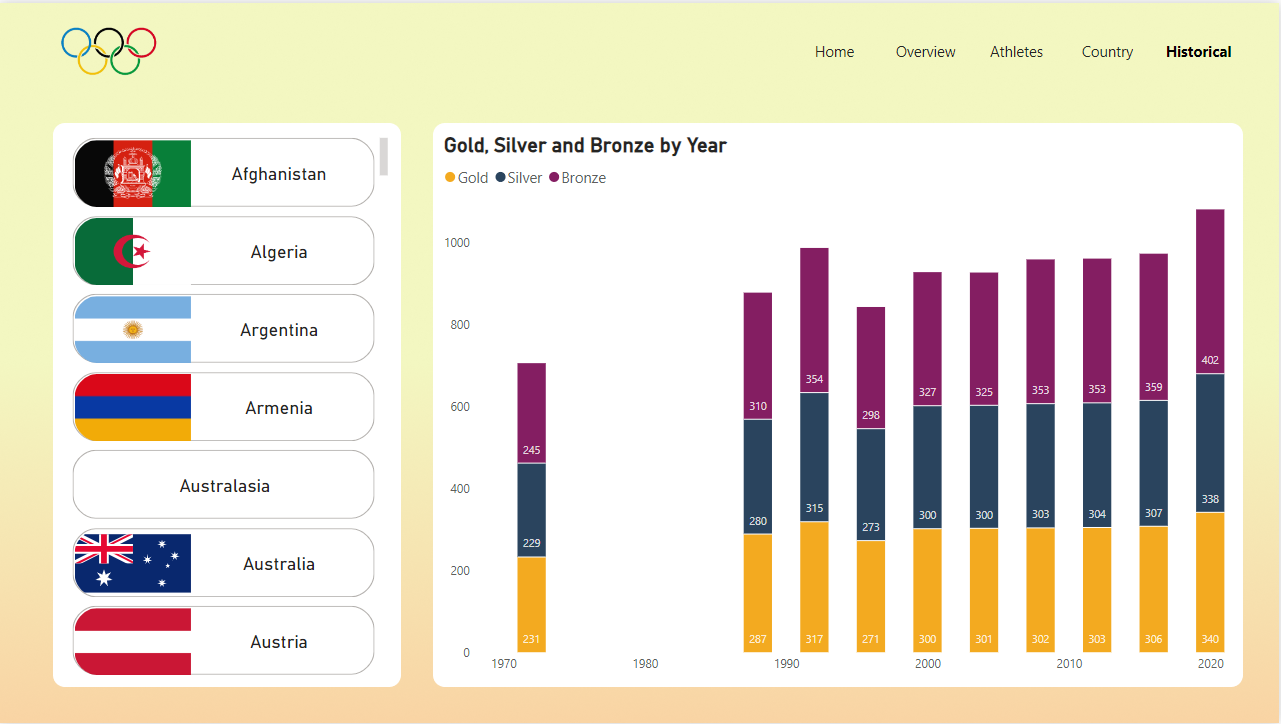This screenshot has height=724, width=1281.
Task: Select the silver bar segment labeled 304
Action: click(1097, 465)
